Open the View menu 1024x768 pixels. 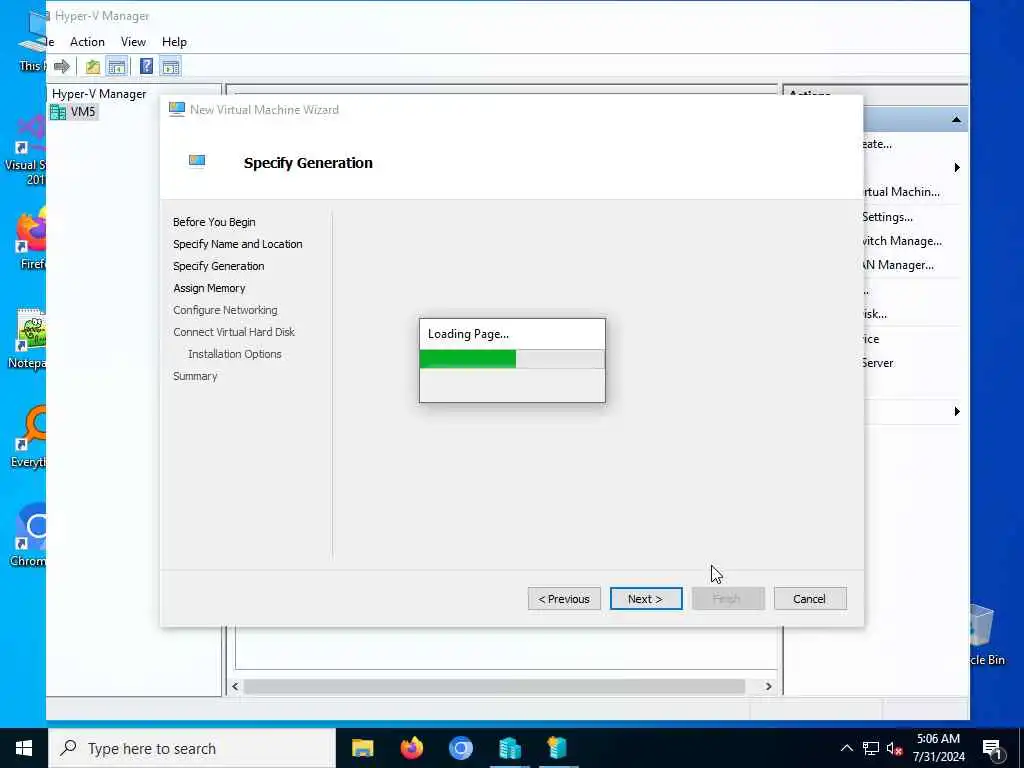click(x=133, y=42)
